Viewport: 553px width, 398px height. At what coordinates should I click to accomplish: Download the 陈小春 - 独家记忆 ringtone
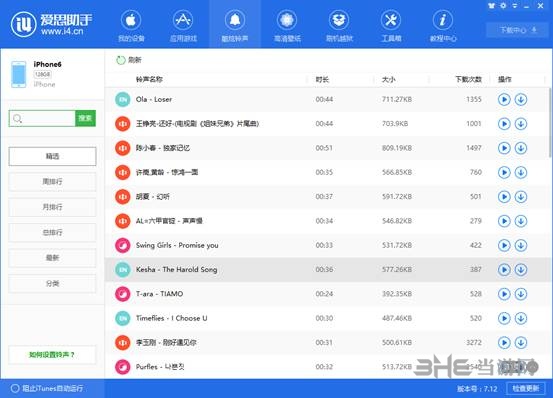click(521, 148)
